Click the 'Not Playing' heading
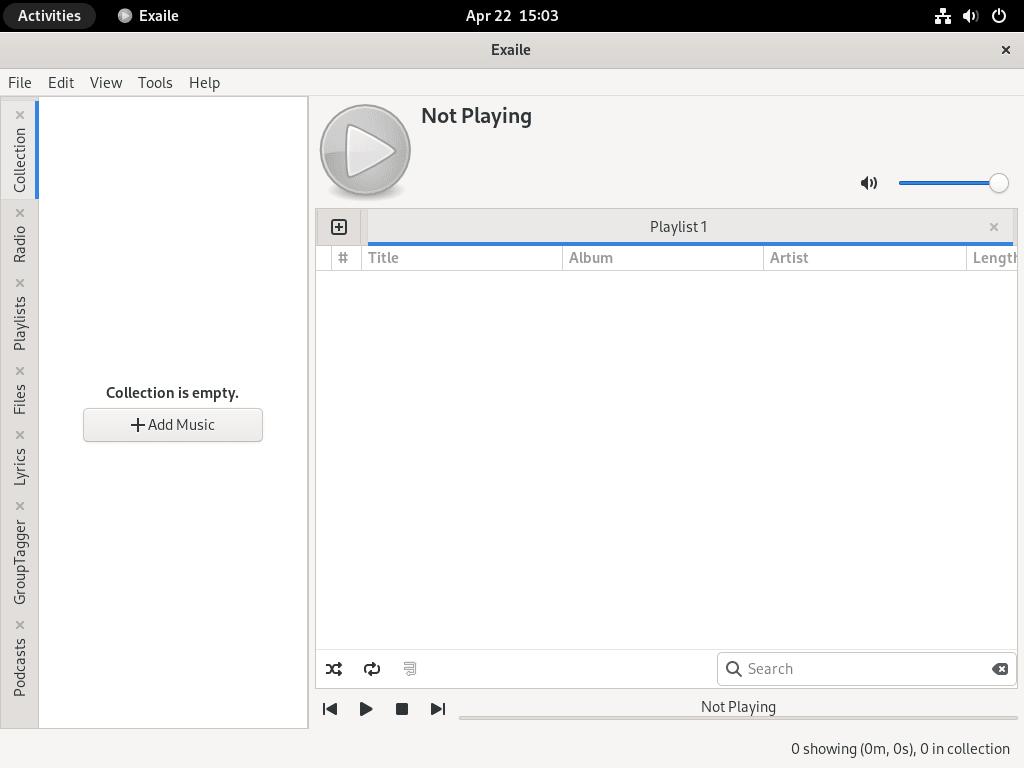This screenshot has width=1024, height=768. tap(476, 116)
